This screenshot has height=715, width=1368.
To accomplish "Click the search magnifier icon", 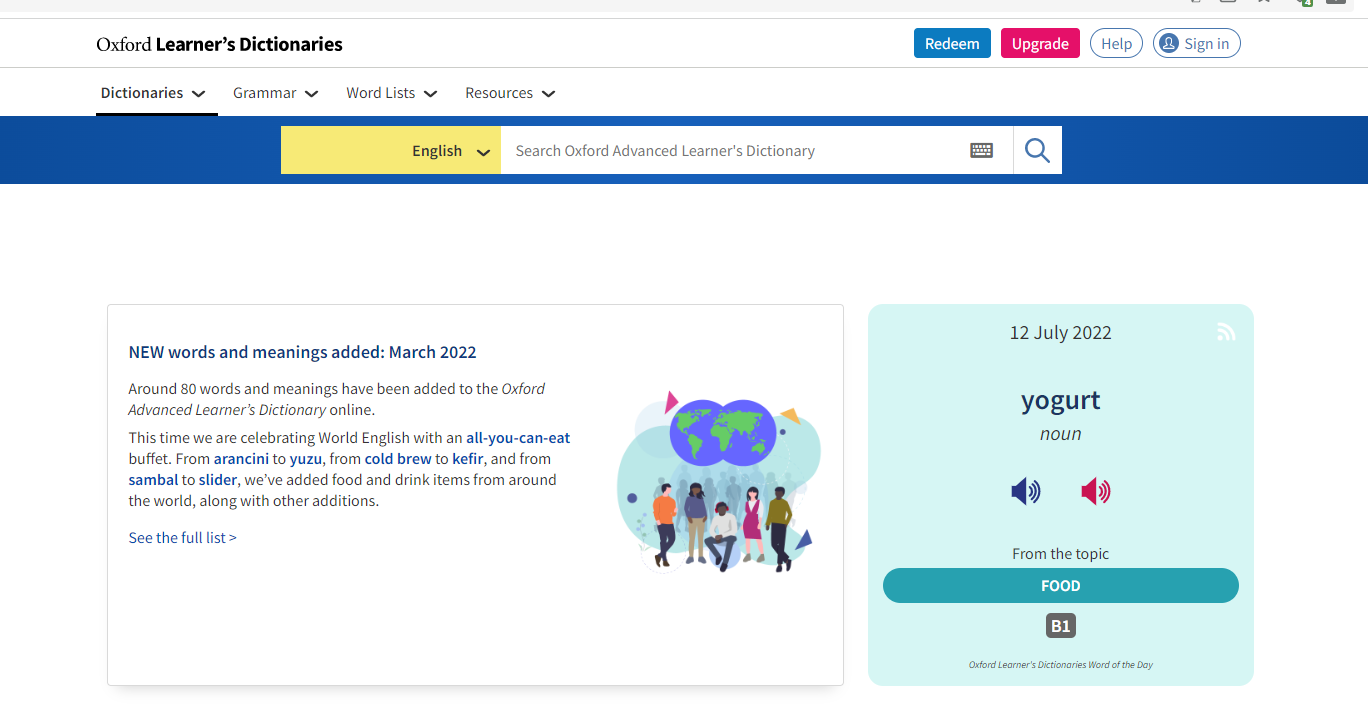I will (x=1037, y=150).
